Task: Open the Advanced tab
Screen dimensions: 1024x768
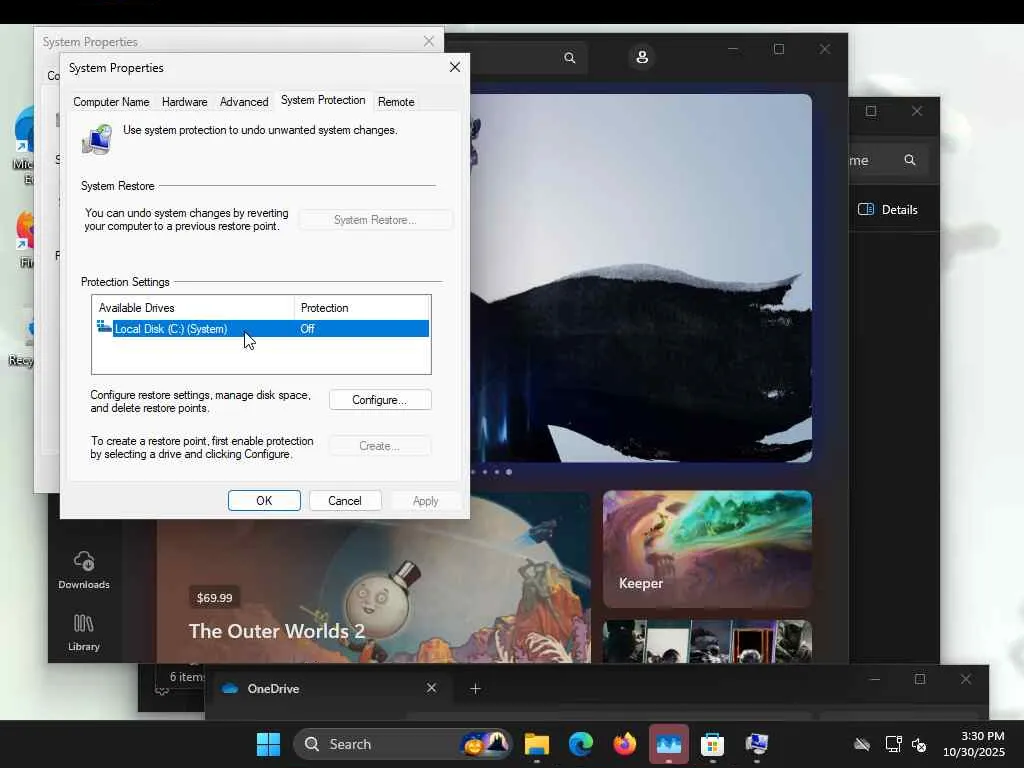Action: [244, 102]
